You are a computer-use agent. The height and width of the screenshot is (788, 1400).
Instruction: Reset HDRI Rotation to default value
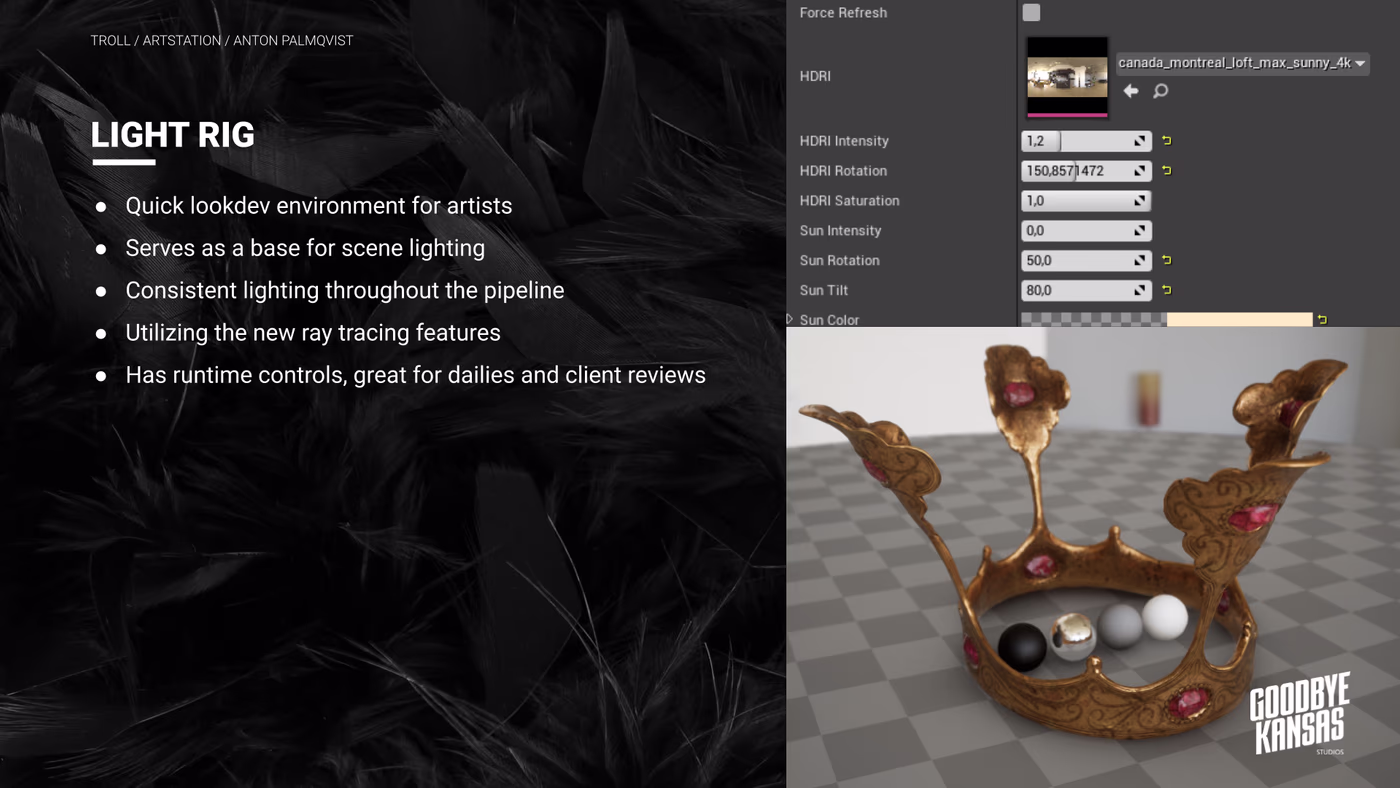pos(1166,171)
